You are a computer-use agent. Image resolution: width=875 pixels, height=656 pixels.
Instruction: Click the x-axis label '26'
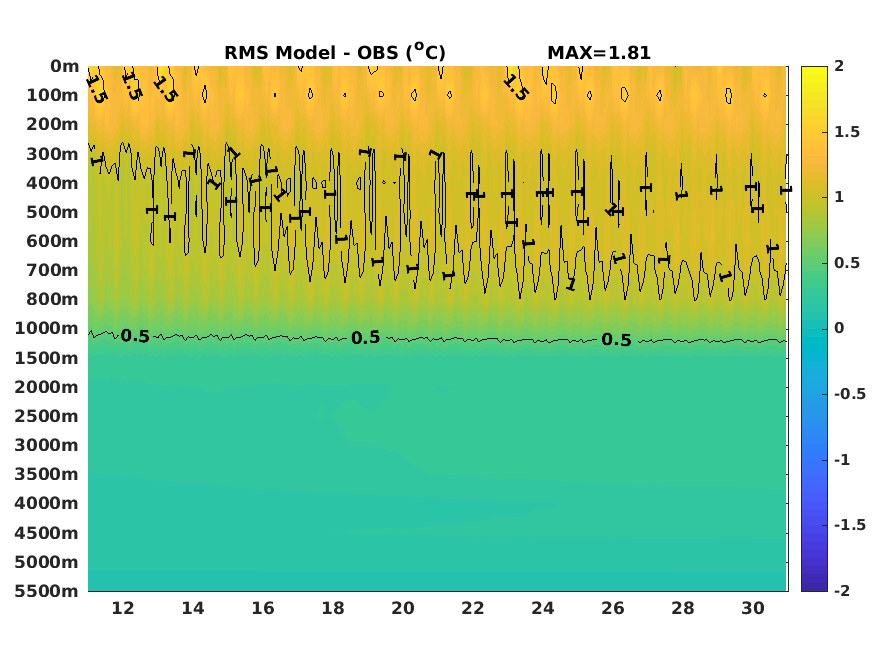[613, 608]
